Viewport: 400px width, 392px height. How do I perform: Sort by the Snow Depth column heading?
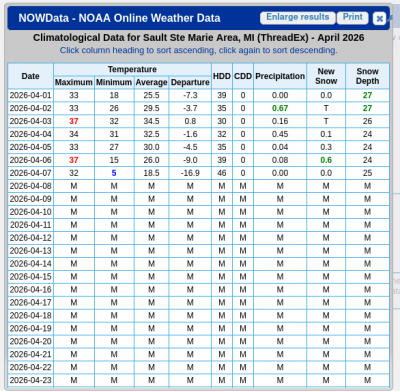tap(367, 76)
